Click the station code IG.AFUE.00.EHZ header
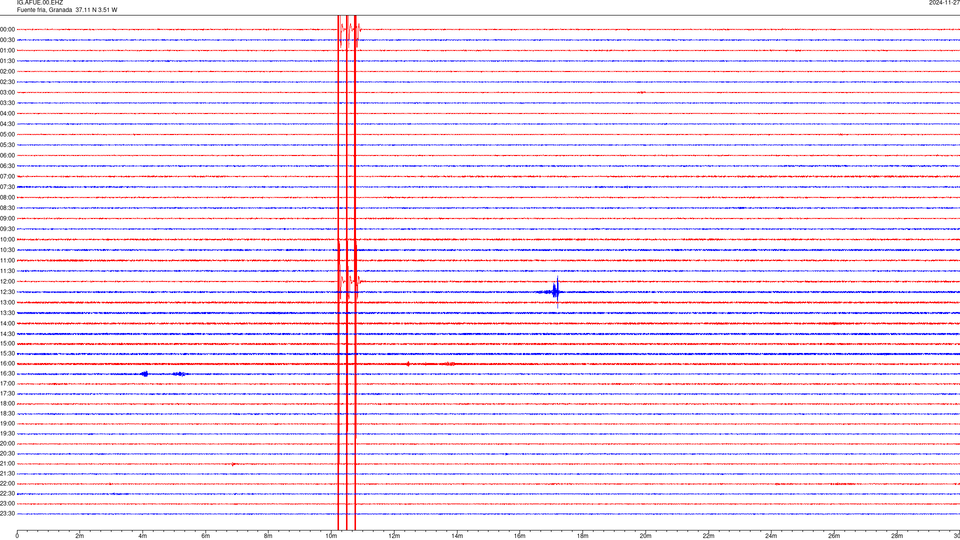960x540 pixels. [x=40, y=3]
